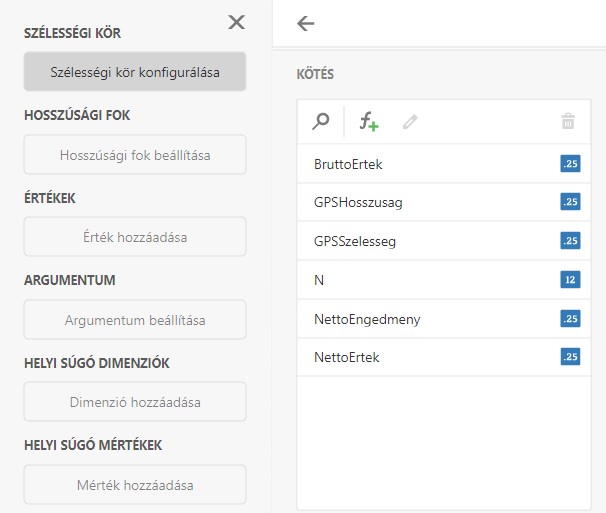Click the add calculated field icon
This screenshot has width=606, height=513.
[369, 122]
